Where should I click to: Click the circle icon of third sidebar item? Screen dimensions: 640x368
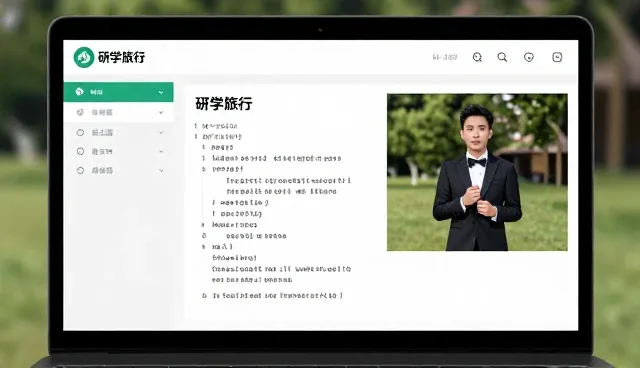pos(80,133)
